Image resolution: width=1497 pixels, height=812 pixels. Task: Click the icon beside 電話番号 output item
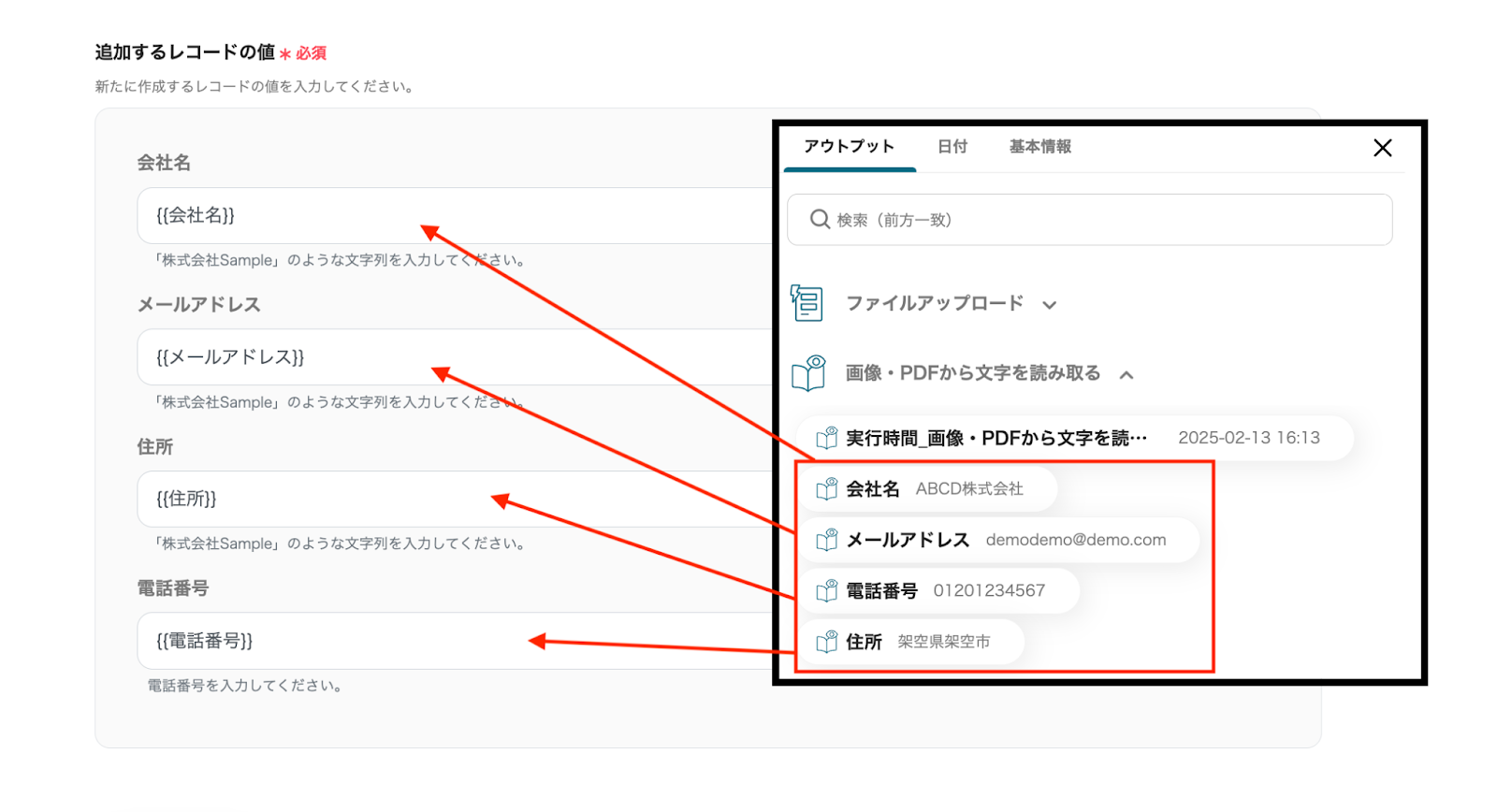click(826, 591)
